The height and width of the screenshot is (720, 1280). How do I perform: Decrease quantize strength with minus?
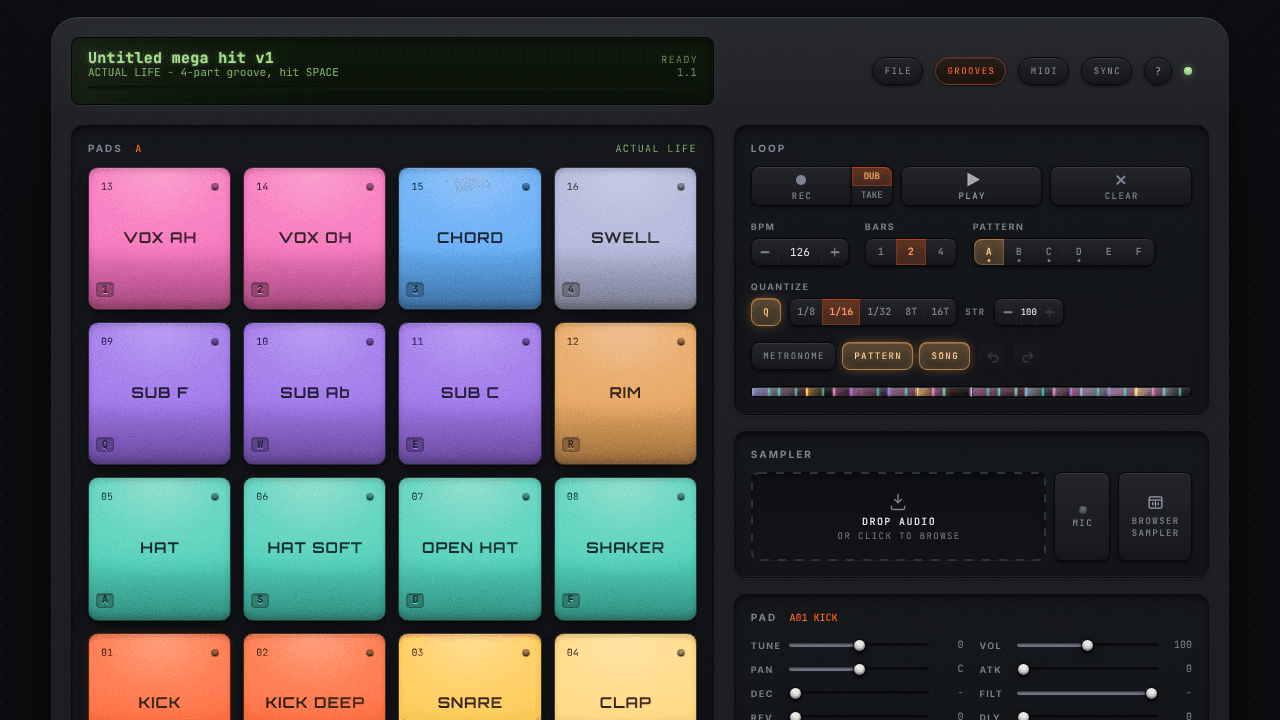1008,312
